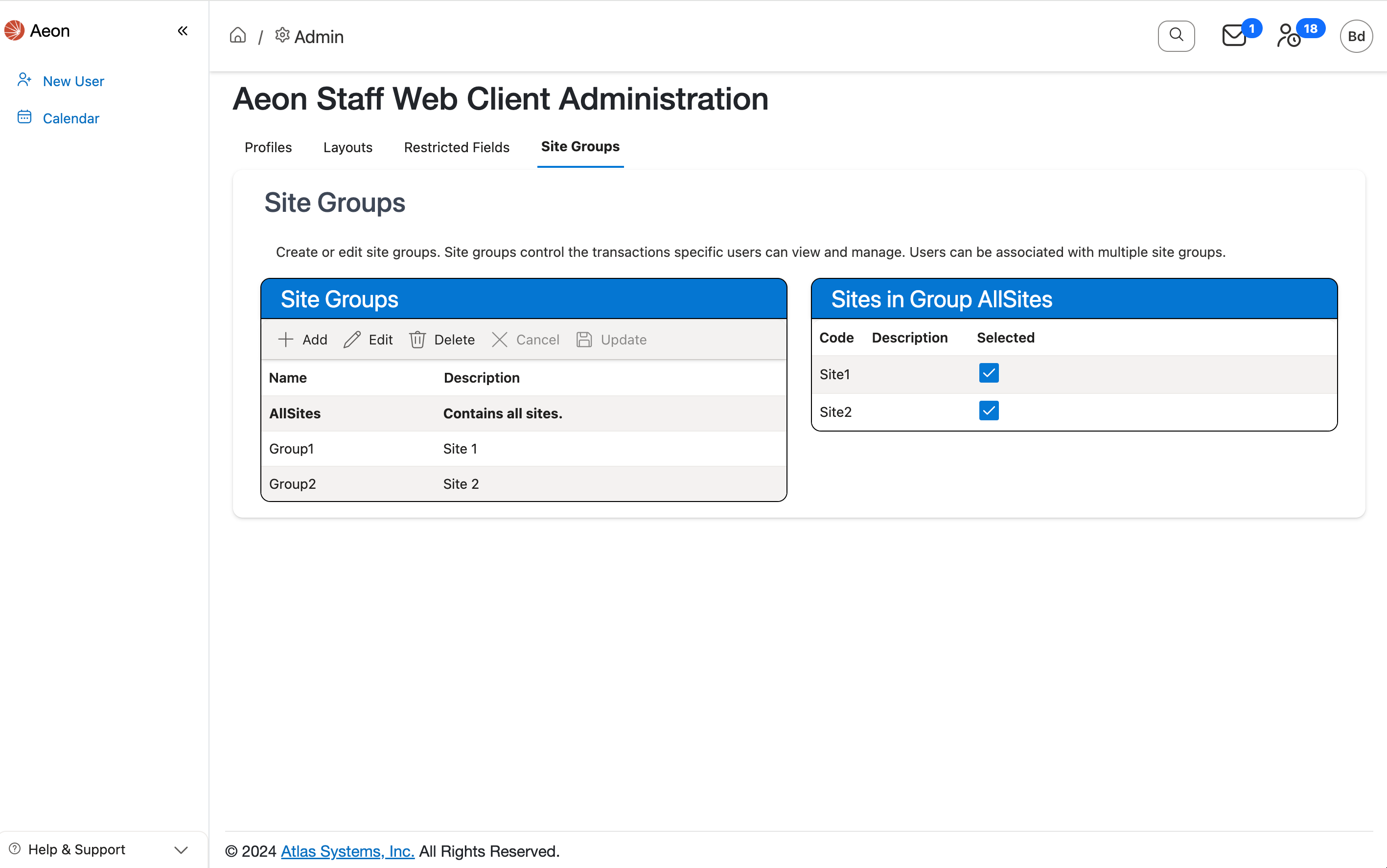Switch to the Profiles tab
The image size is (1387, 868).
click(268, 148)
